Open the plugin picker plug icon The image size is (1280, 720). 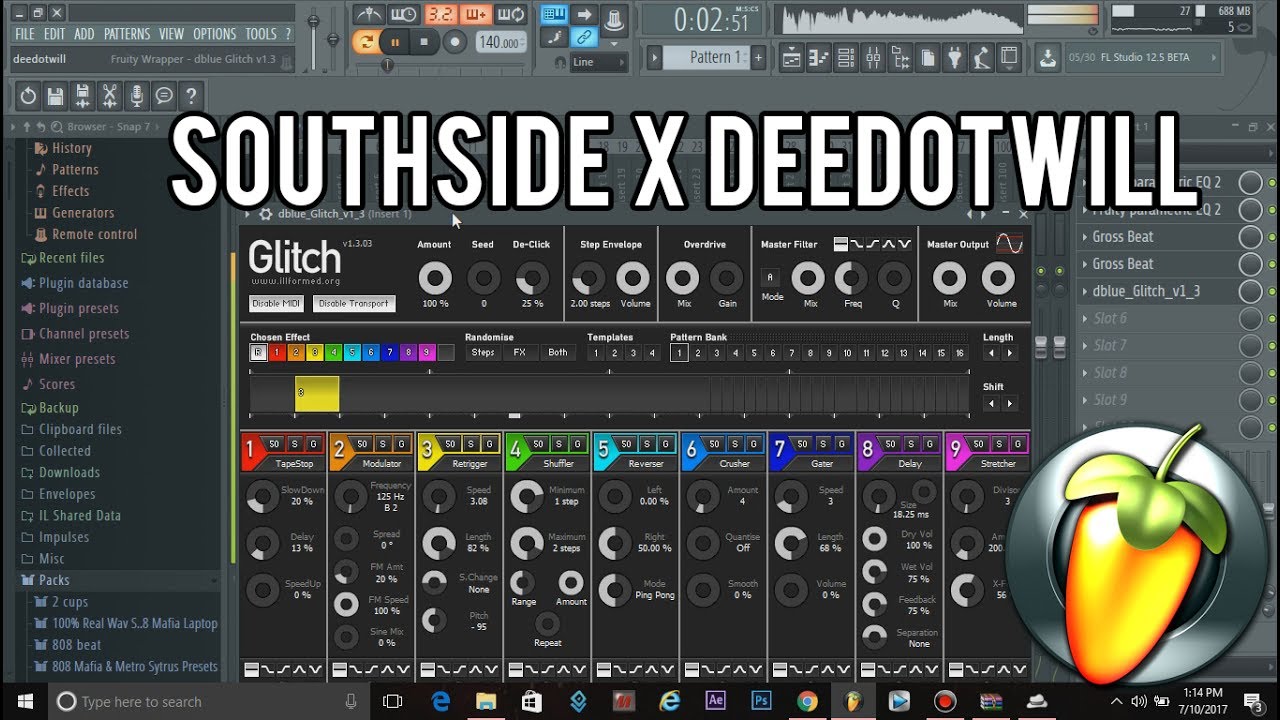click(x=955, y=57)
